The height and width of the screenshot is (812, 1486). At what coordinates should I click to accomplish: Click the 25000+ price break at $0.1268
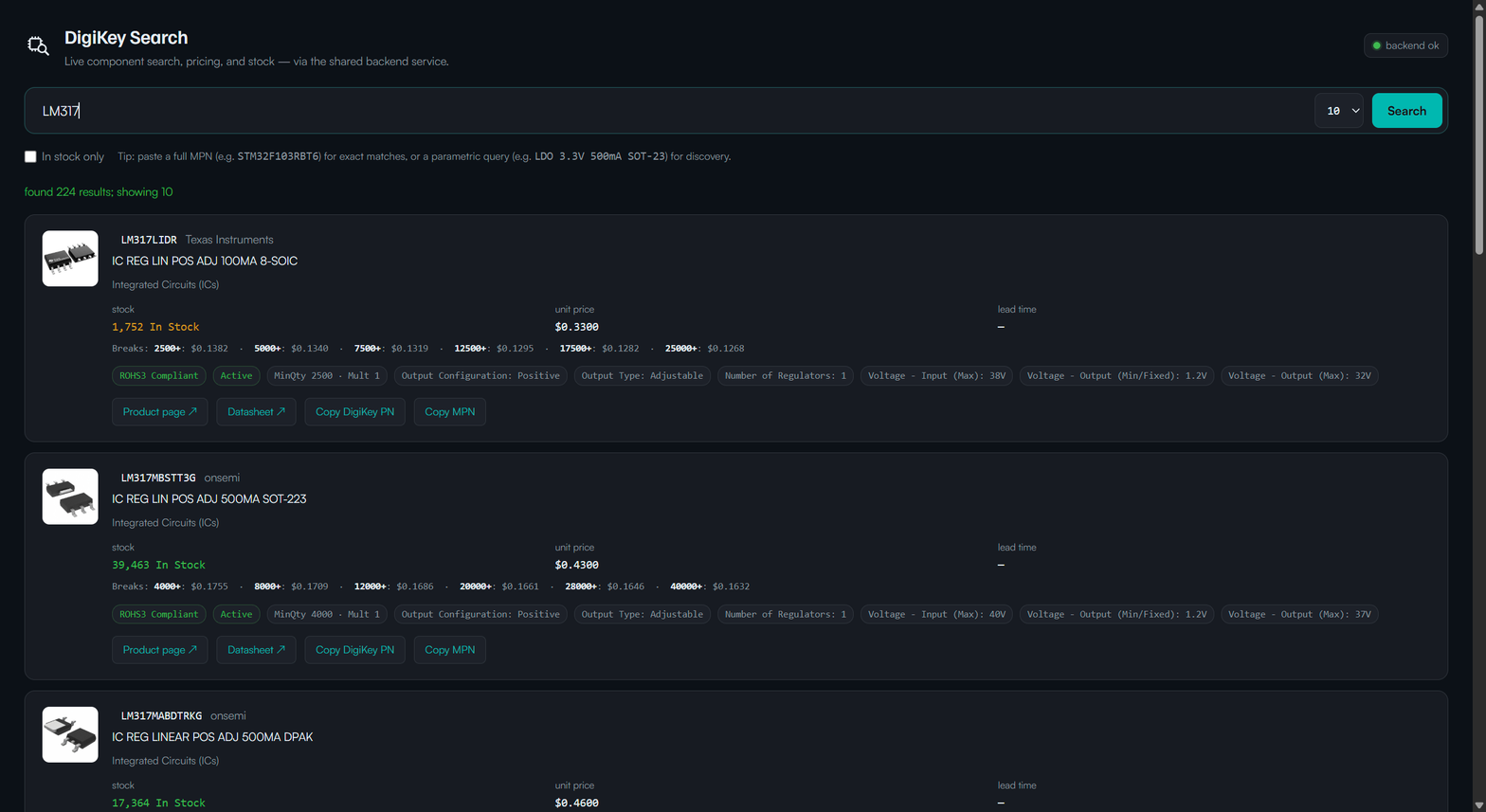click(x=704, y=349)
